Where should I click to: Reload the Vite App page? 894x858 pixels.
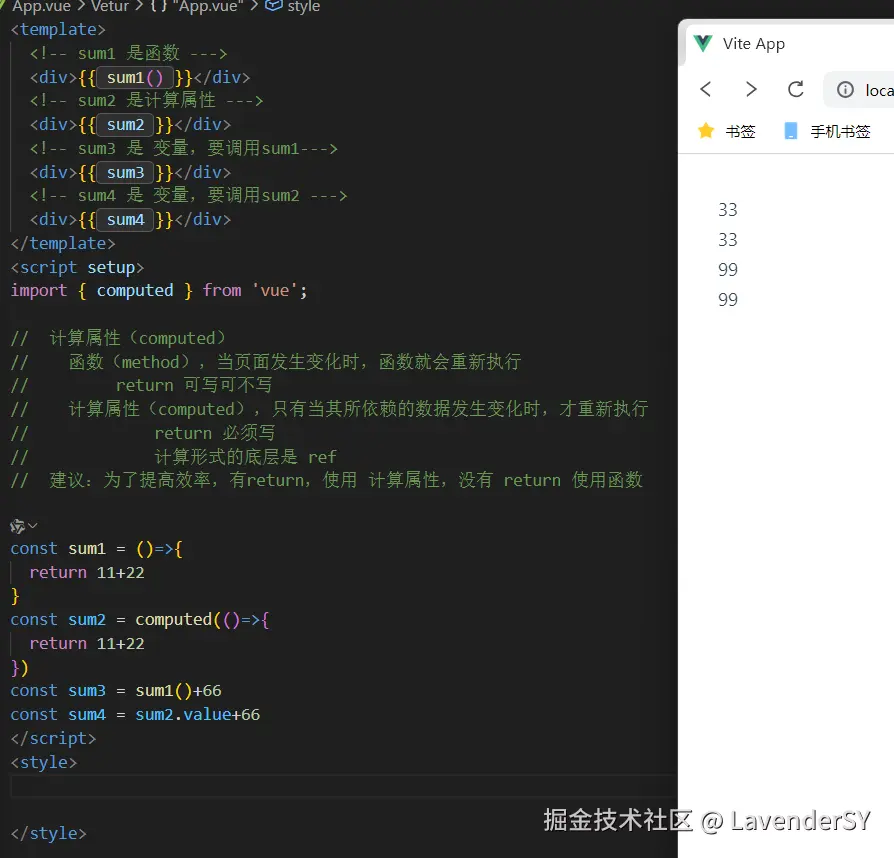pos(796,90)
